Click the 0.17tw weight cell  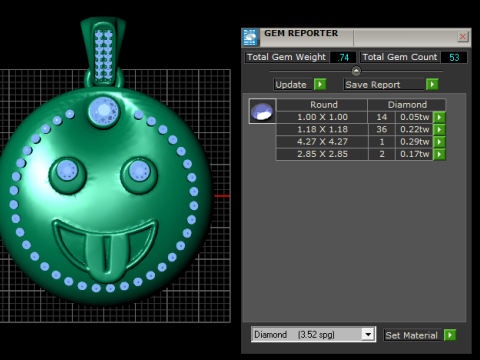click(414, 154)
